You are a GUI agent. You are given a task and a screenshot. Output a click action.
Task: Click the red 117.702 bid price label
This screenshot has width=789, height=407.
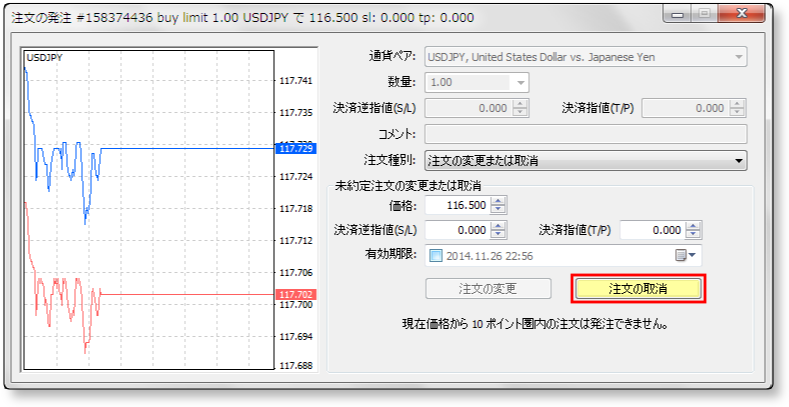295,294
